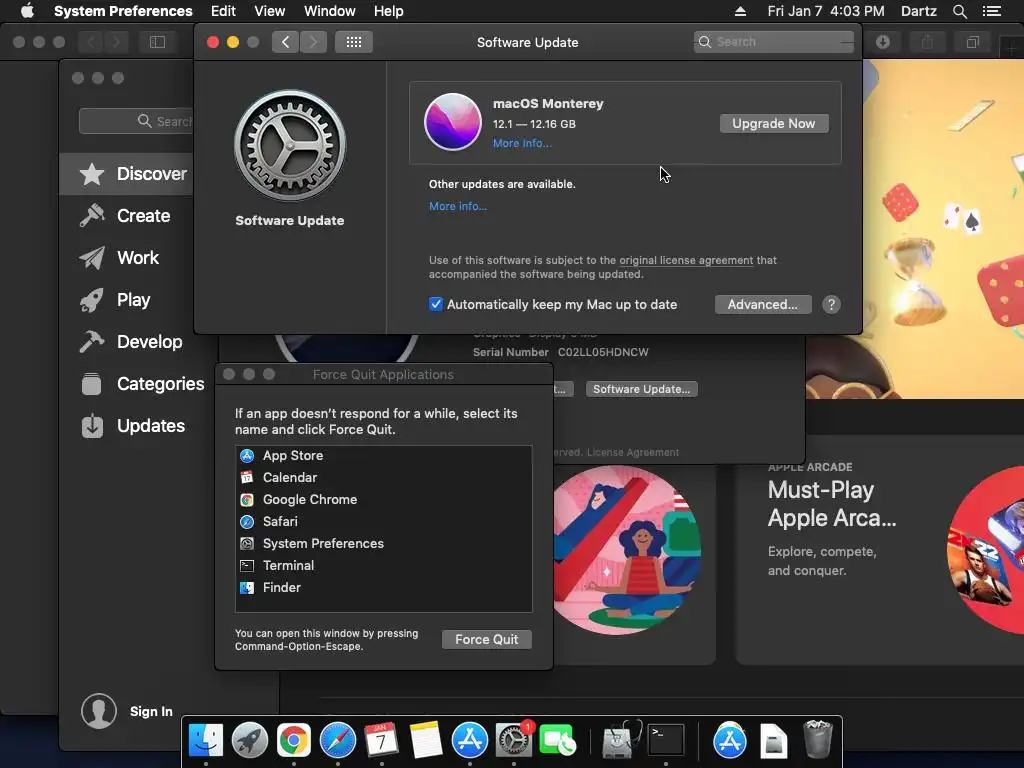
Task: Open the View menu
Action: 270,11
